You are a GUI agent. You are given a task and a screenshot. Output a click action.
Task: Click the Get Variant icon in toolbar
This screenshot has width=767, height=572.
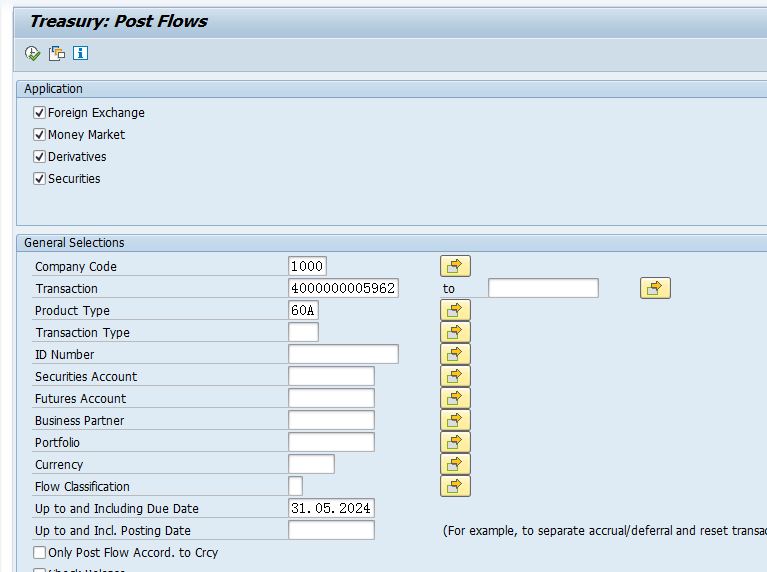tap(57, 53)
